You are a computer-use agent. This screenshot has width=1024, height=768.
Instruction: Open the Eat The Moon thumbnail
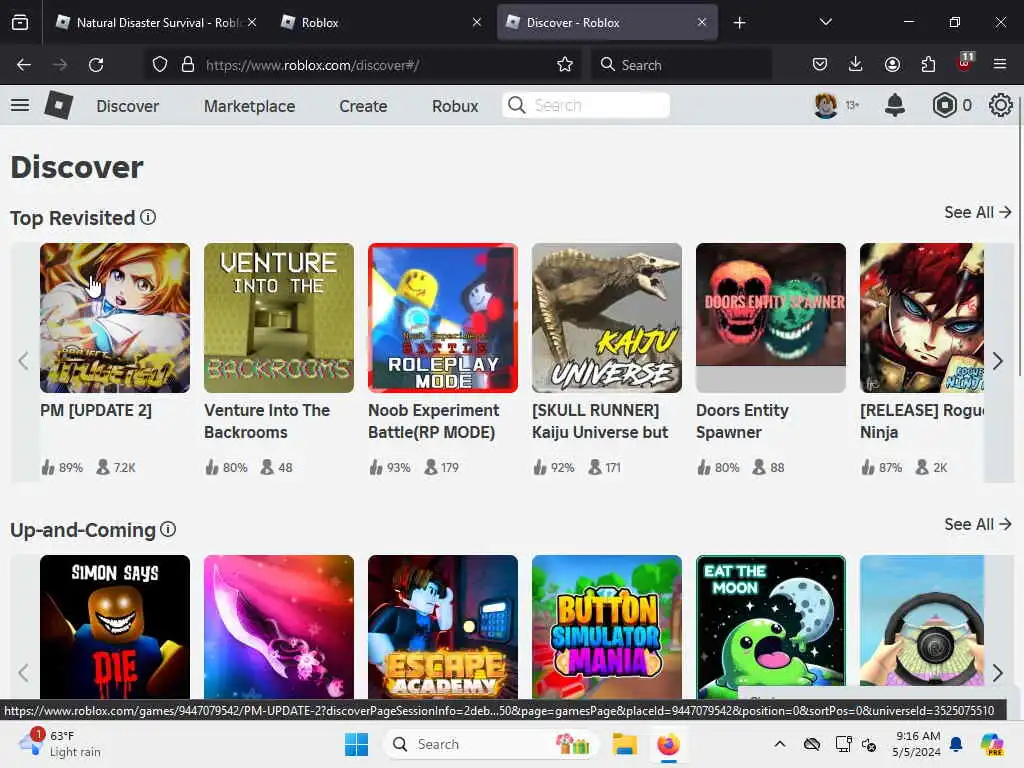(771, 627)
